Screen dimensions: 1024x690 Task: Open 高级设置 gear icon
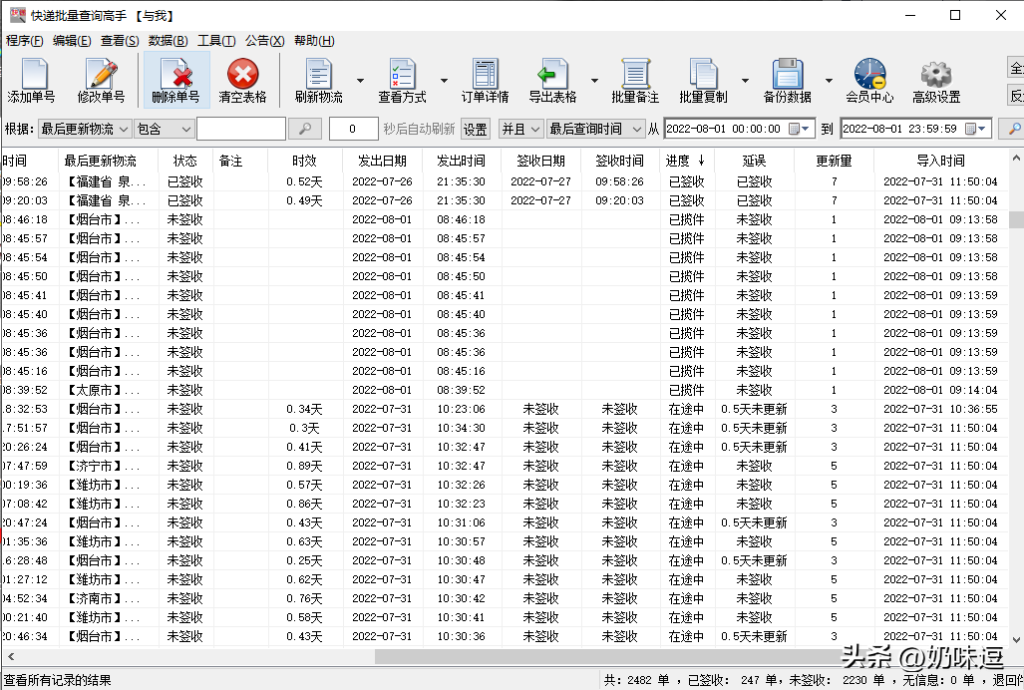(936, 80)
